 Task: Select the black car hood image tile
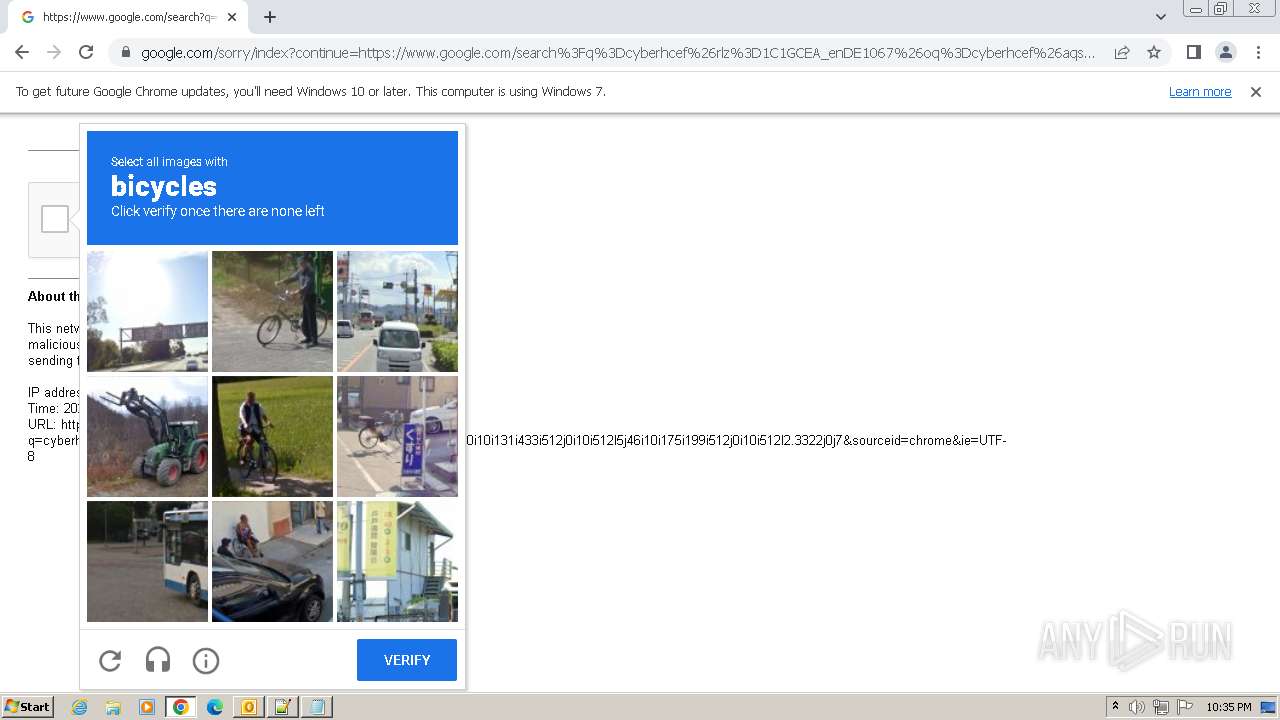tap(272, 561)
